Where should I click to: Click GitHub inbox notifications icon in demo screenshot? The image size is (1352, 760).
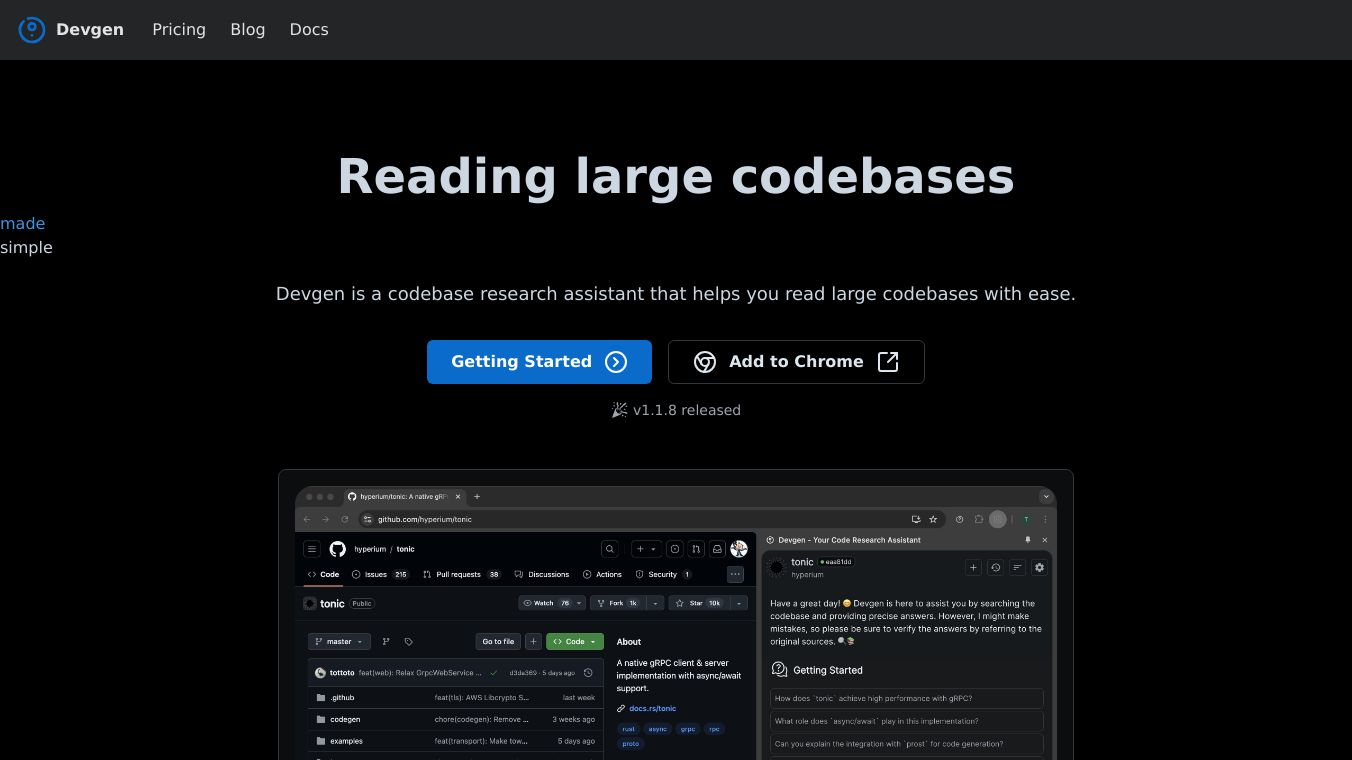(x=718, y=549)
